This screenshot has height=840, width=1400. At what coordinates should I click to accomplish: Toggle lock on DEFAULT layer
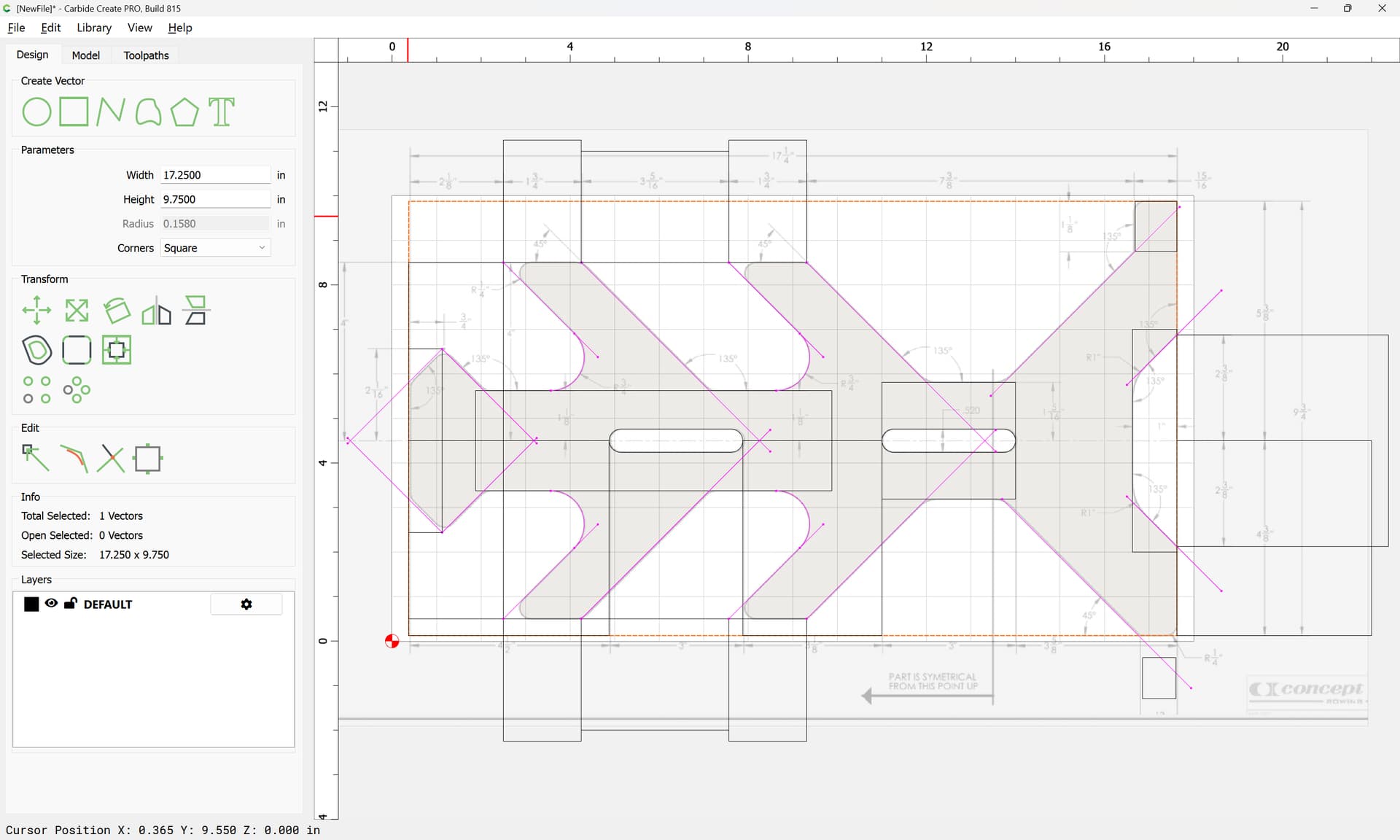[71, 603]
